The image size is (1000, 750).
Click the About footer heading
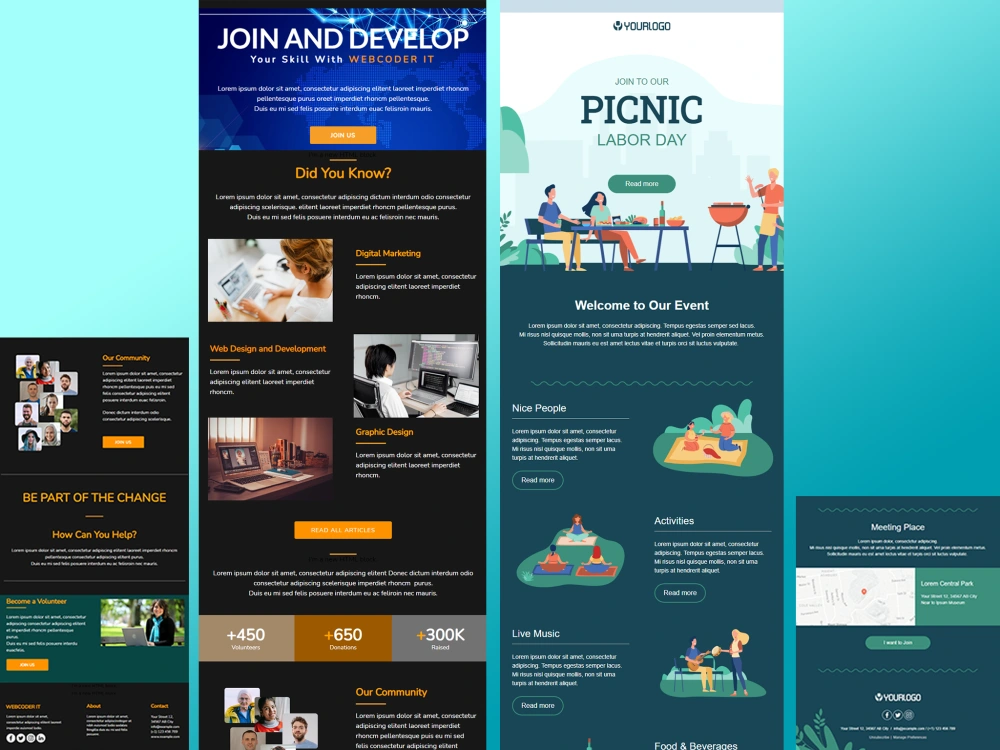tap(94, 706)
